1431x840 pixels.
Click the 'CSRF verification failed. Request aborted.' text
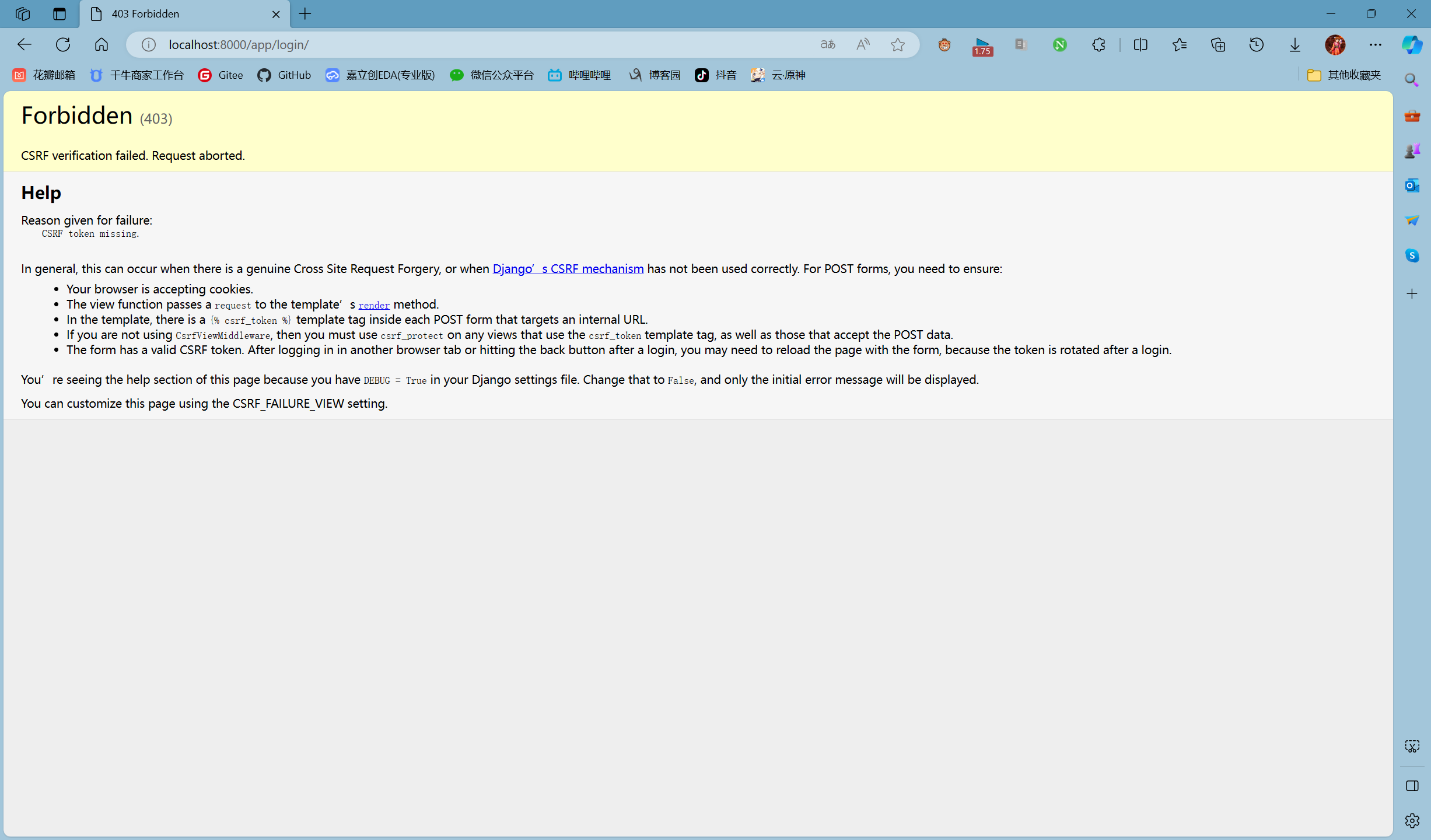[x=133, y=156]
